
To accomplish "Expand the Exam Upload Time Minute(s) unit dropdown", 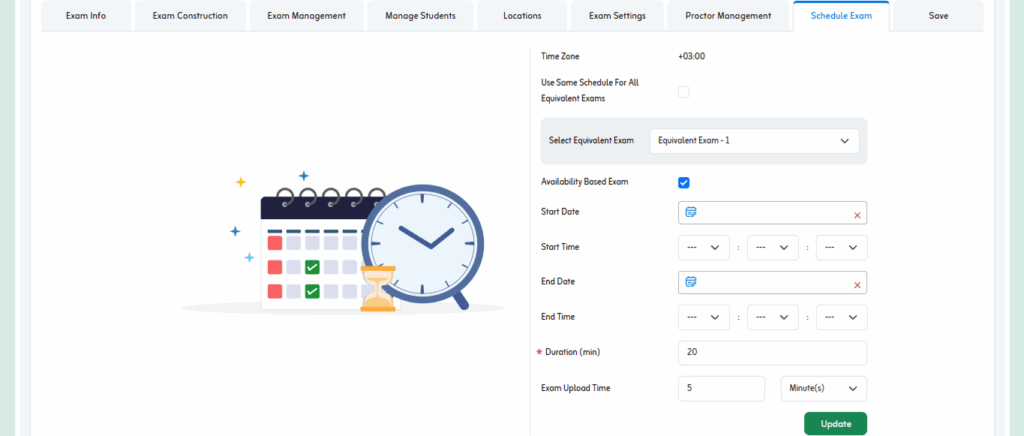I will pos(823,388).
